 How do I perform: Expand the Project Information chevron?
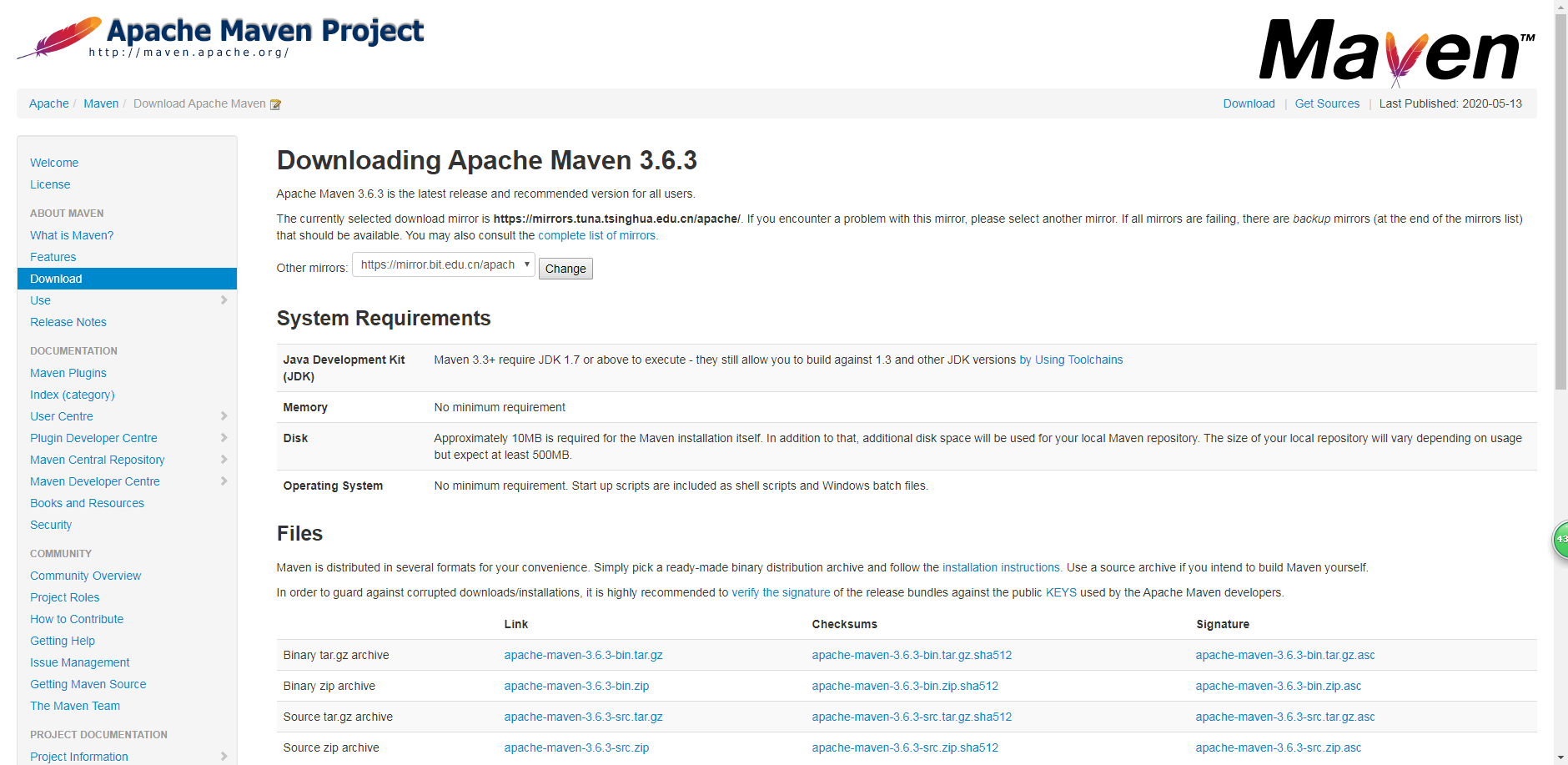[x=224, y=757]
